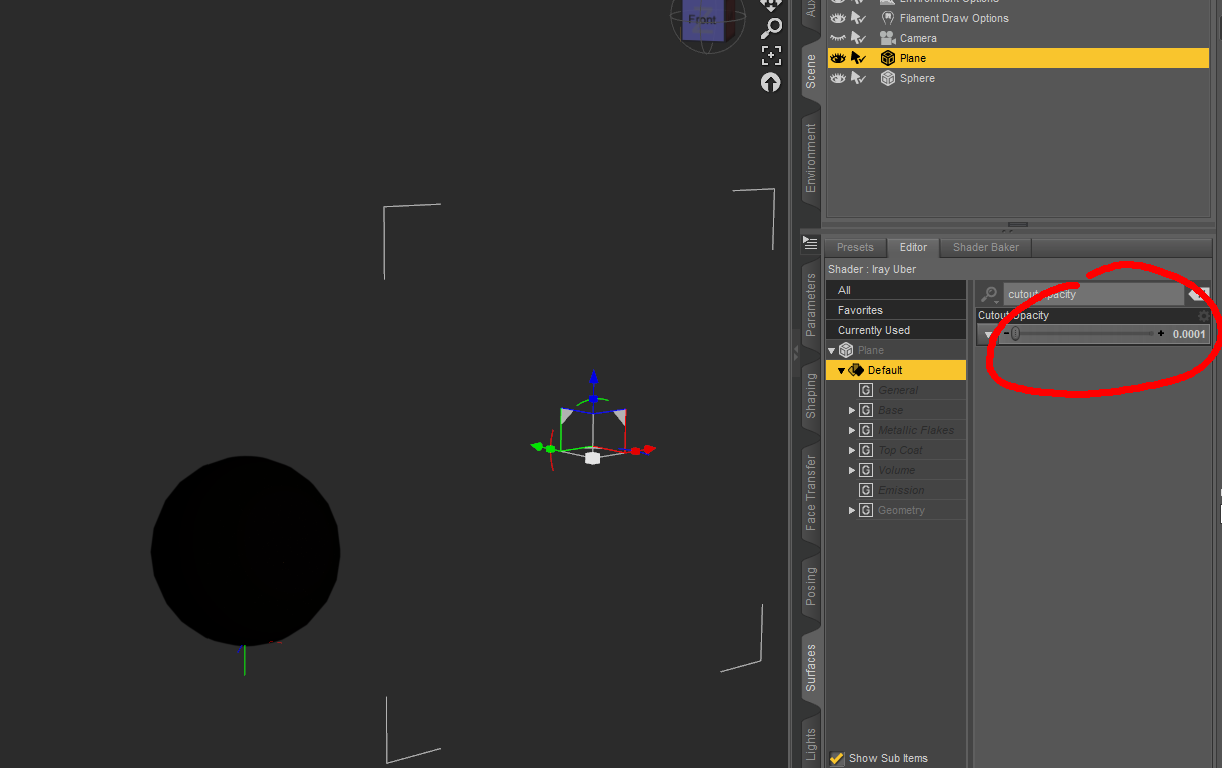The height and width of the screenshot is (768, 1222).
Task: Open the Face Transfer side tab
Action: [811, 491]
